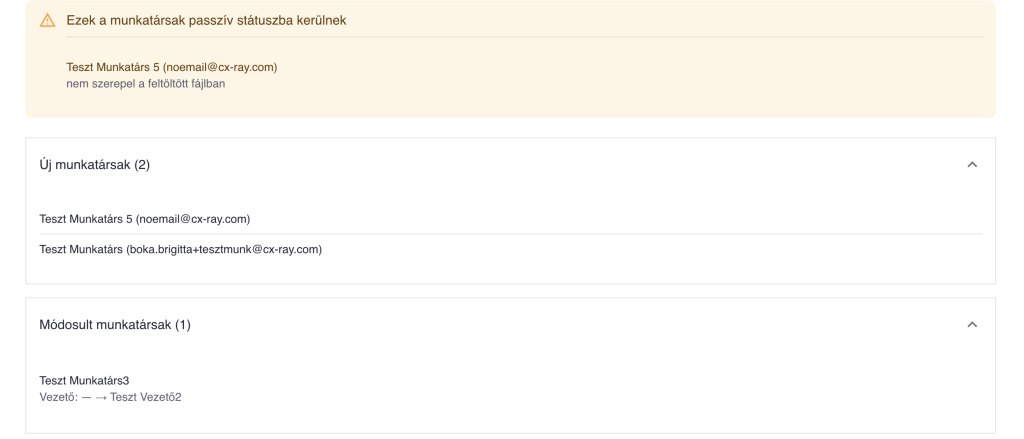Click the 'nem szerepel a feltöltött fájlban' note
The image size is (1024, 439).
[146, 84]
